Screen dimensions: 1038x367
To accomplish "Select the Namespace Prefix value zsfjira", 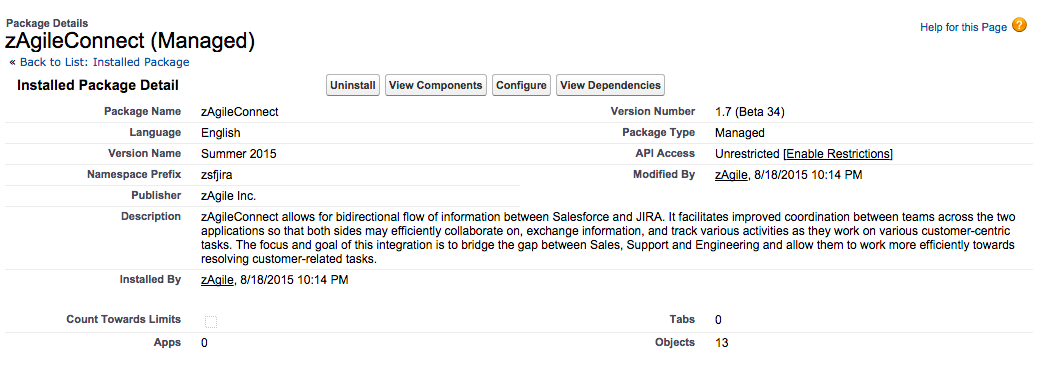I will [x=216, y=176].
